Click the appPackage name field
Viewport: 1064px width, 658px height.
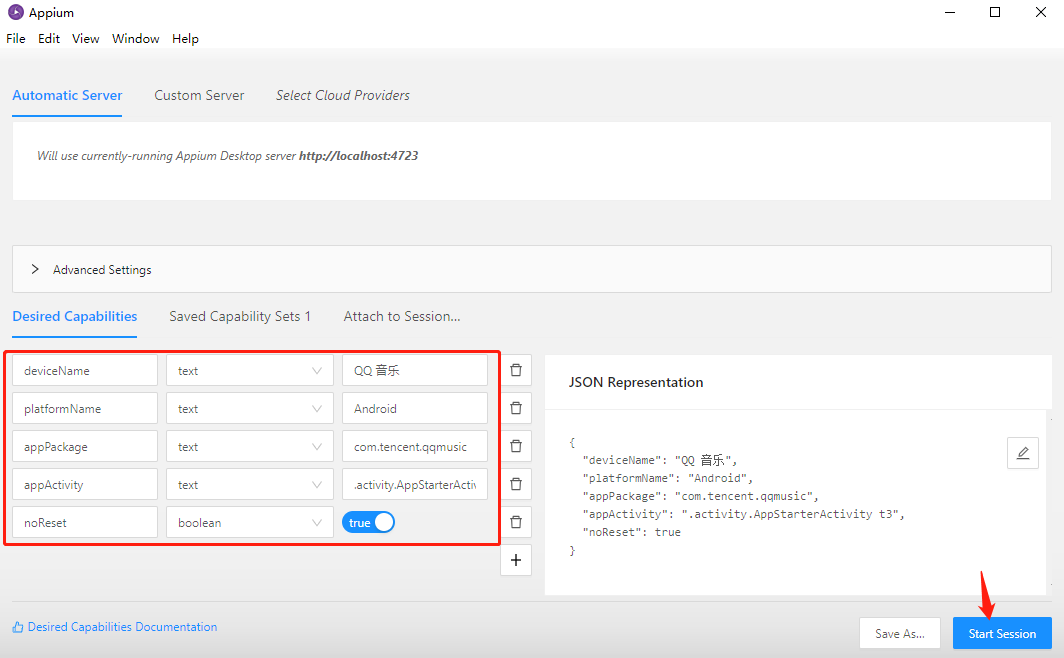(85, 446)
